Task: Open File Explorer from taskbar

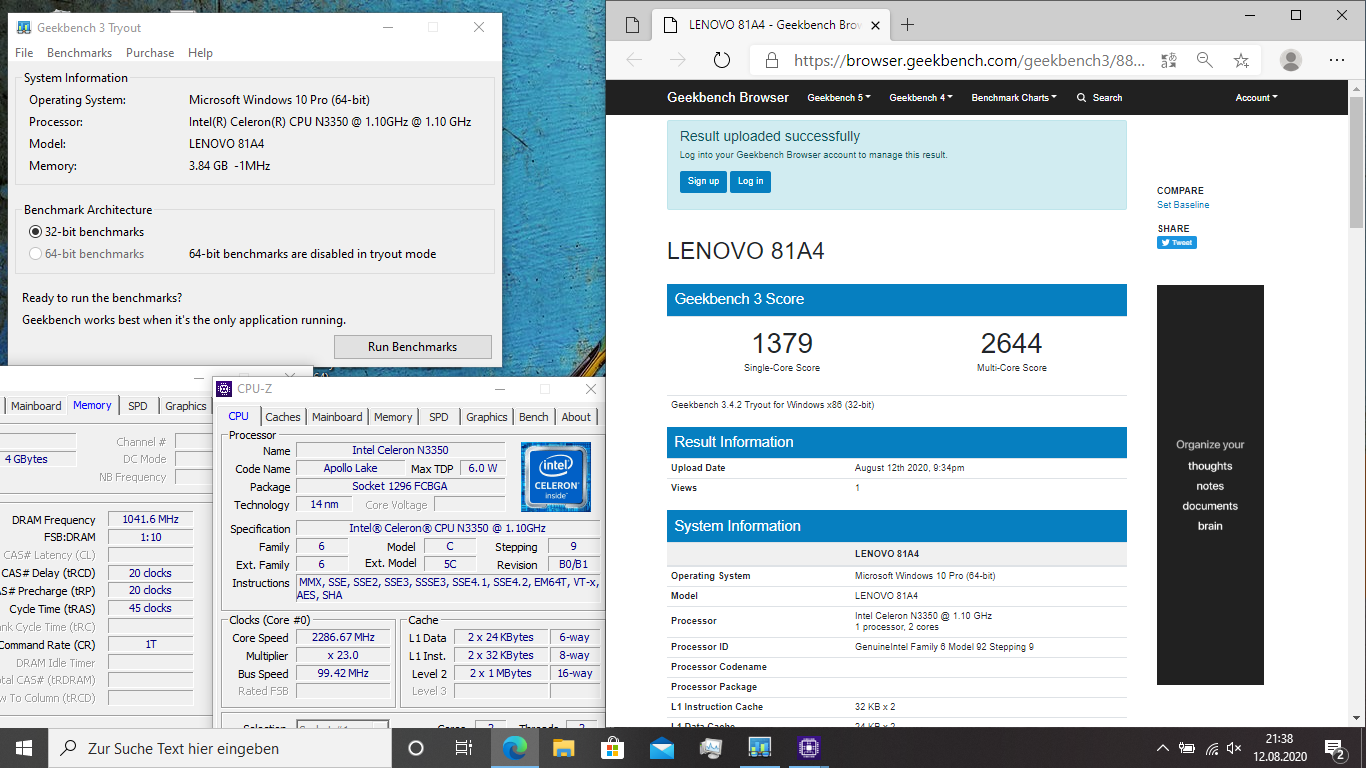Action: (564, 748)
